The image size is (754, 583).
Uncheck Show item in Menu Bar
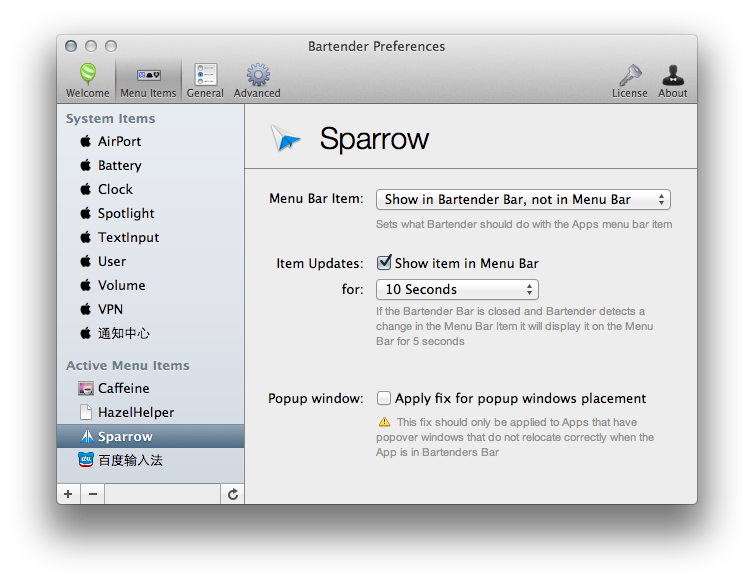click(384, 264)
